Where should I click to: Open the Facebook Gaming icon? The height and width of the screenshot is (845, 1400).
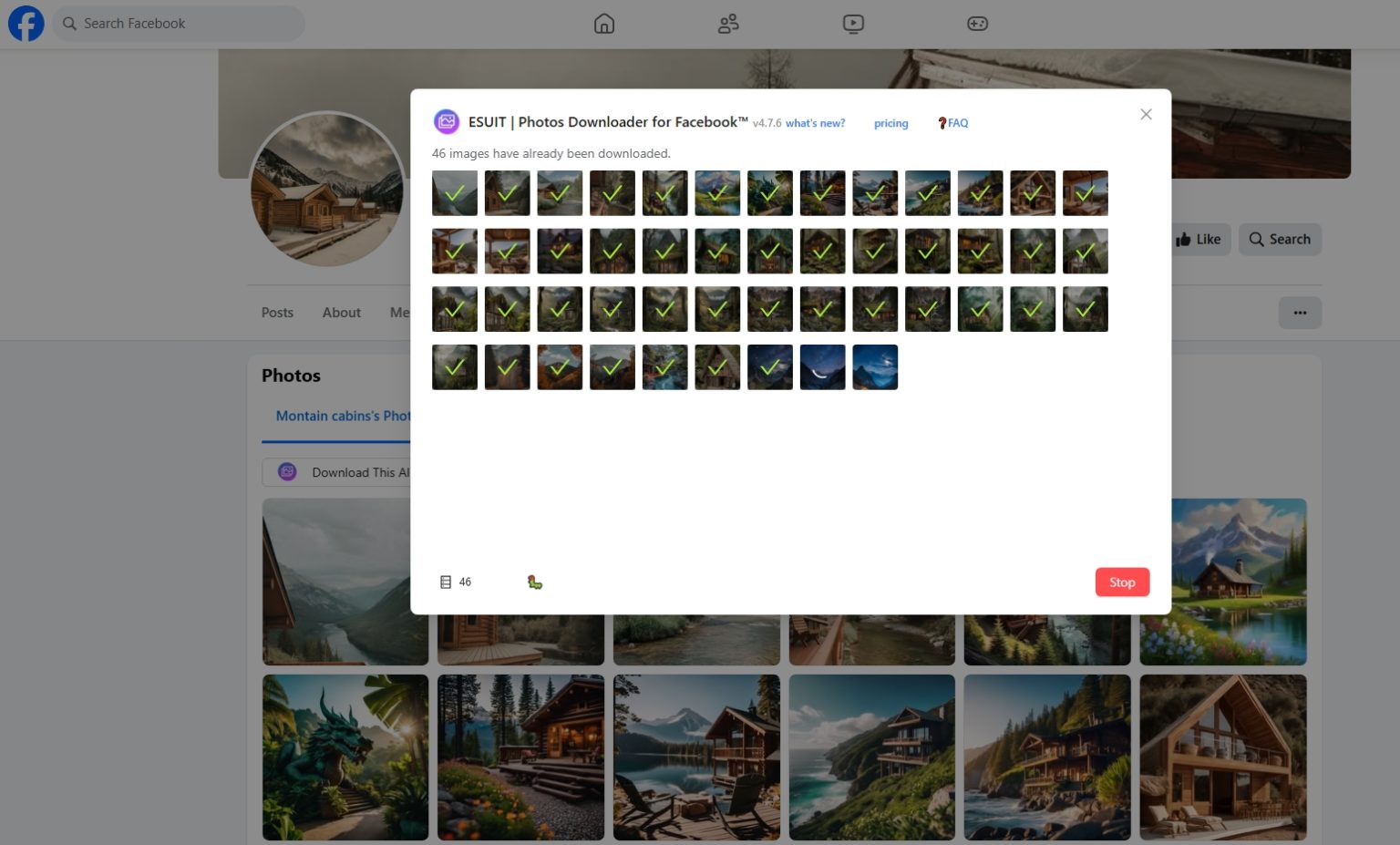(x=977, y=24)
